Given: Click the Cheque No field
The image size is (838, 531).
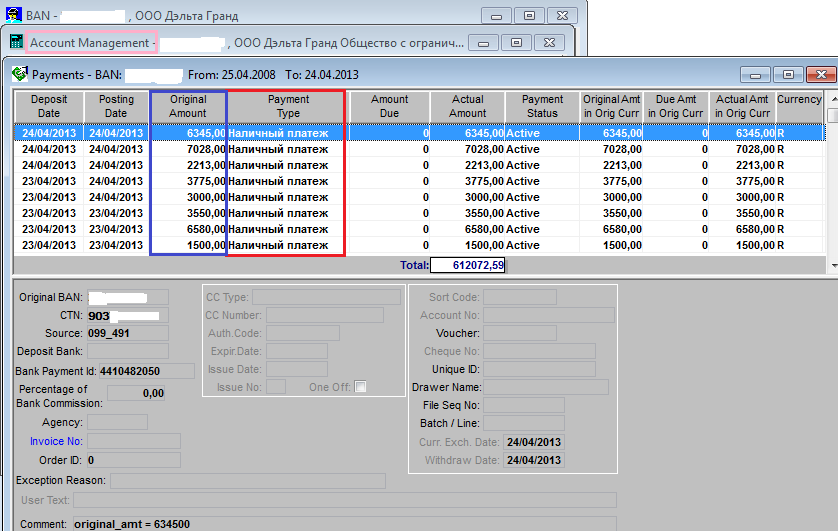Looking at the screenshot, I should coord(539,351).
